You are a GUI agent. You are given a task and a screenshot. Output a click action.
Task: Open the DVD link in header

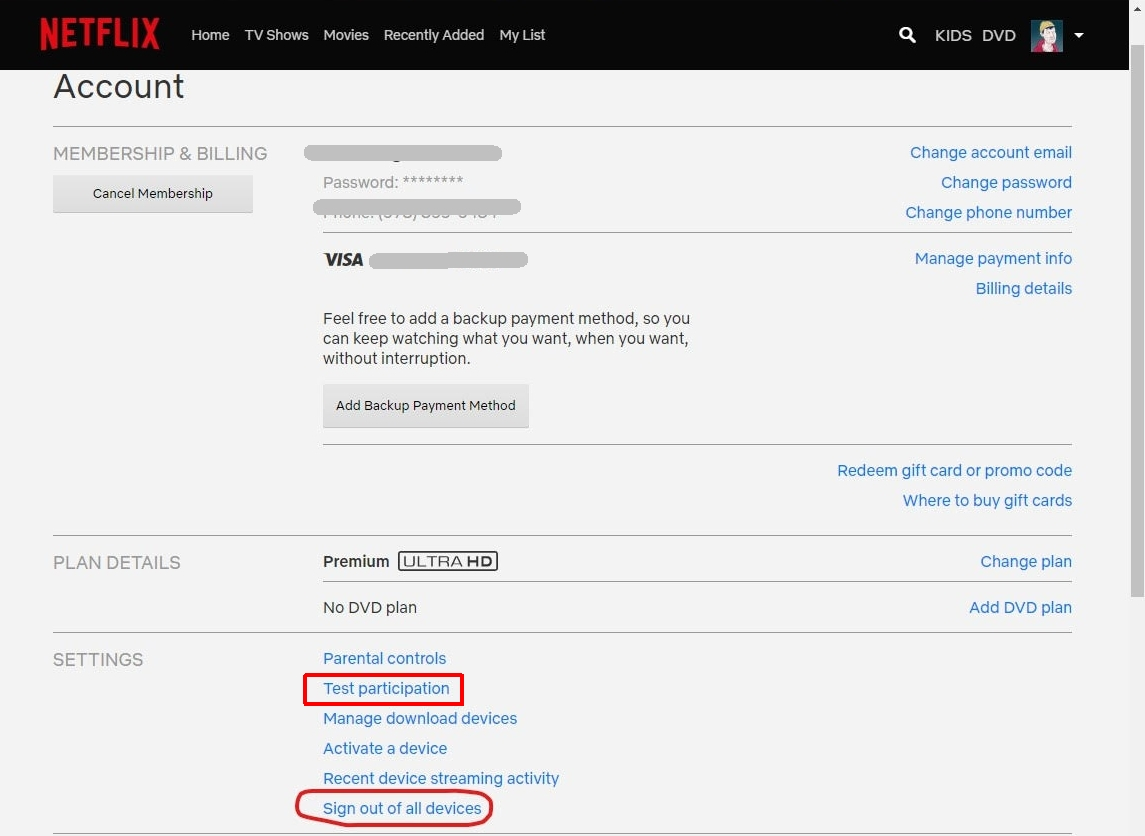tap(998, 35)
